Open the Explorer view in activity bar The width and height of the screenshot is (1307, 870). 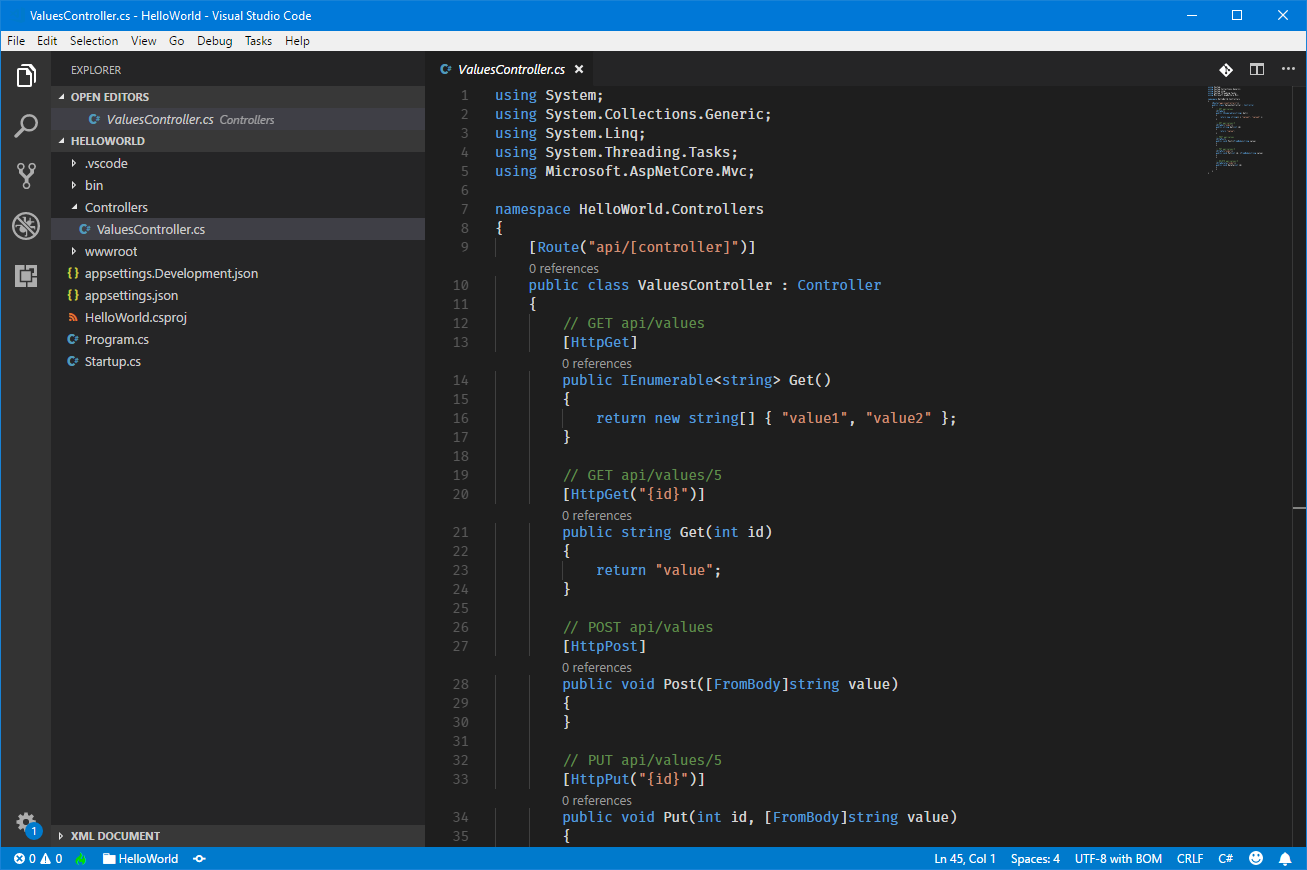[26, 76]
